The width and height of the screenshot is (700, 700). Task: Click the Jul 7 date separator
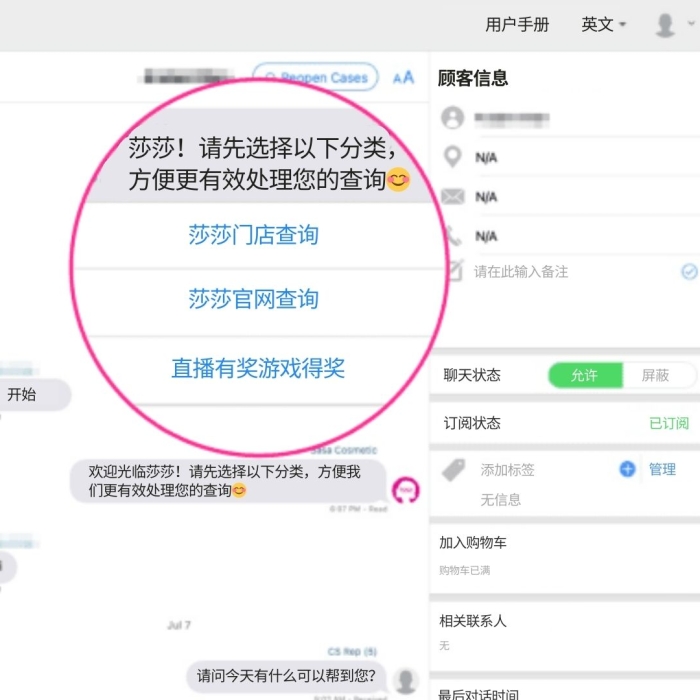point(179,625)
